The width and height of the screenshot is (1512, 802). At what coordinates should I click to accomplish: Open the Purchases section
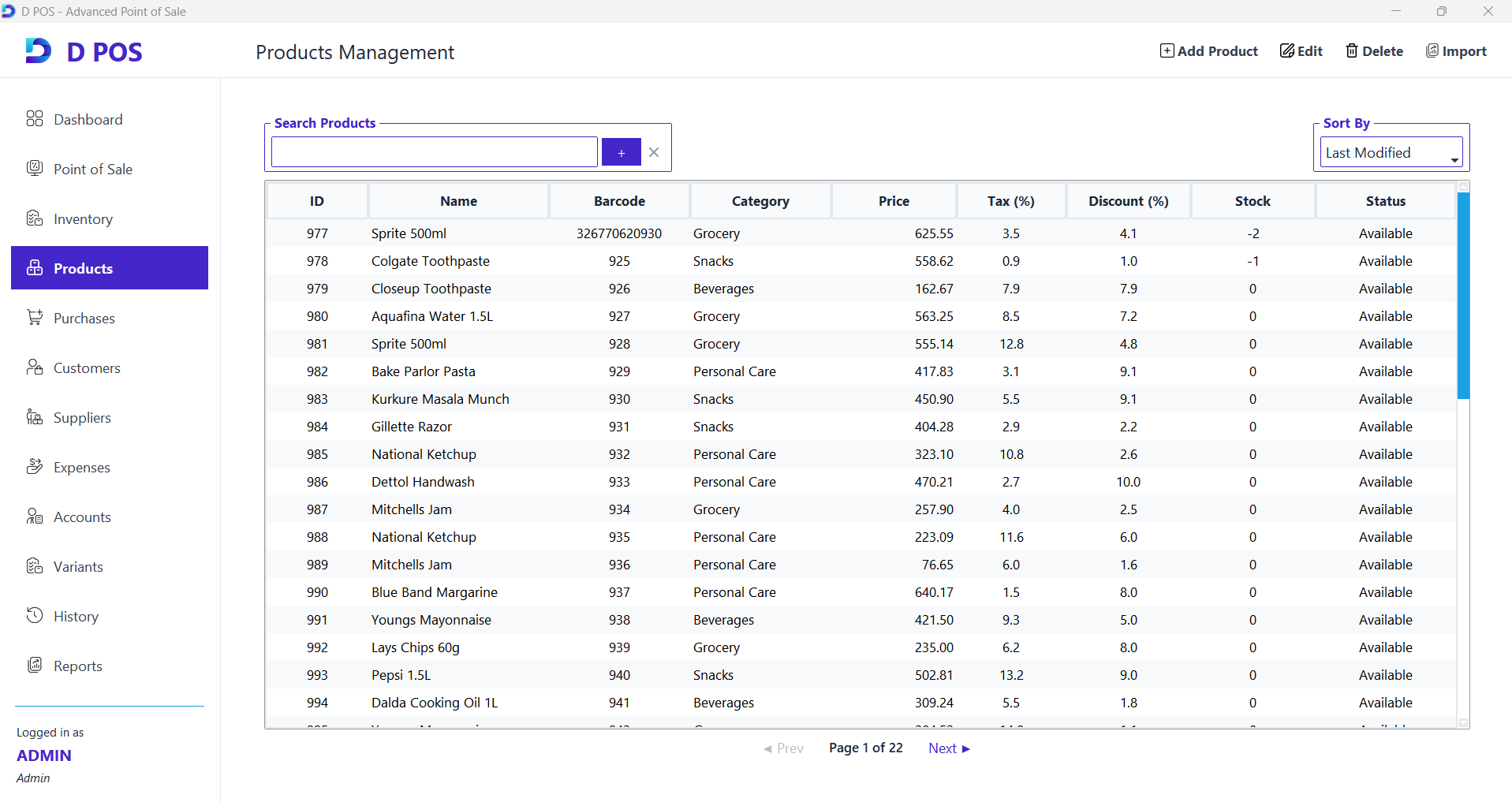click(110, 318)
